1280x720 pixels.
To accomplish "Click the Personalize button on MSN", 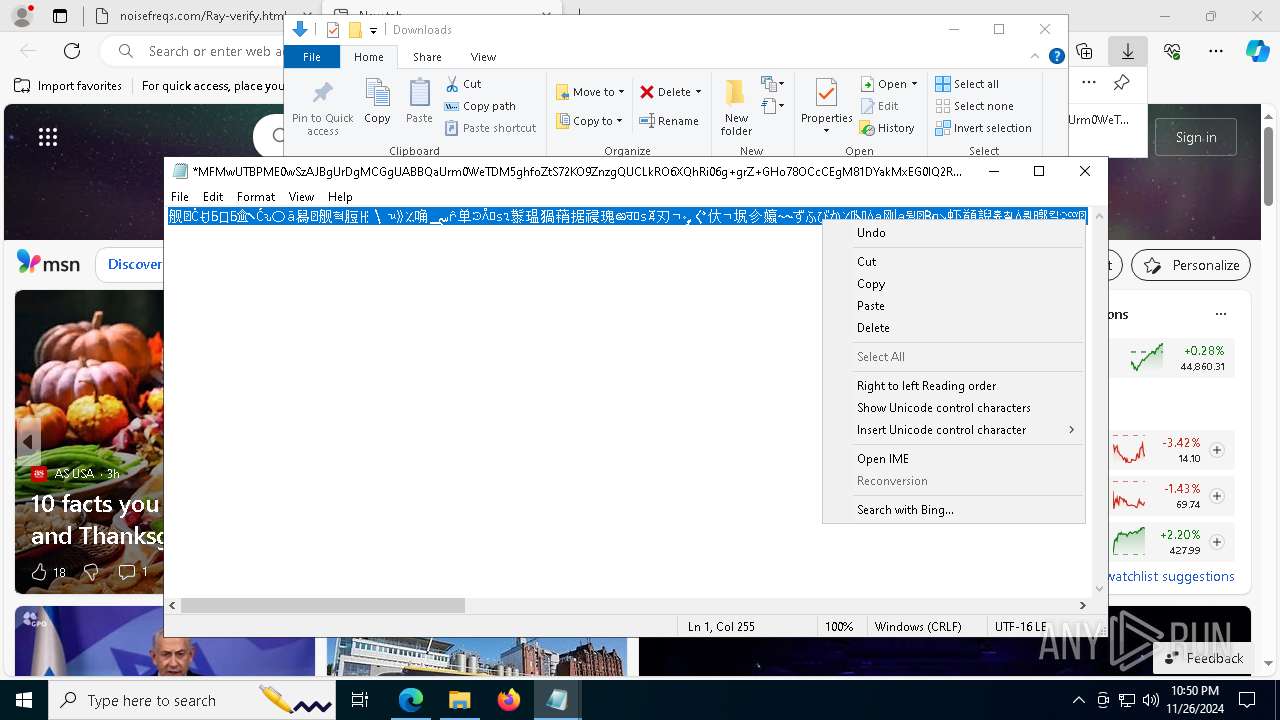I will click(x=1190, y=265).
